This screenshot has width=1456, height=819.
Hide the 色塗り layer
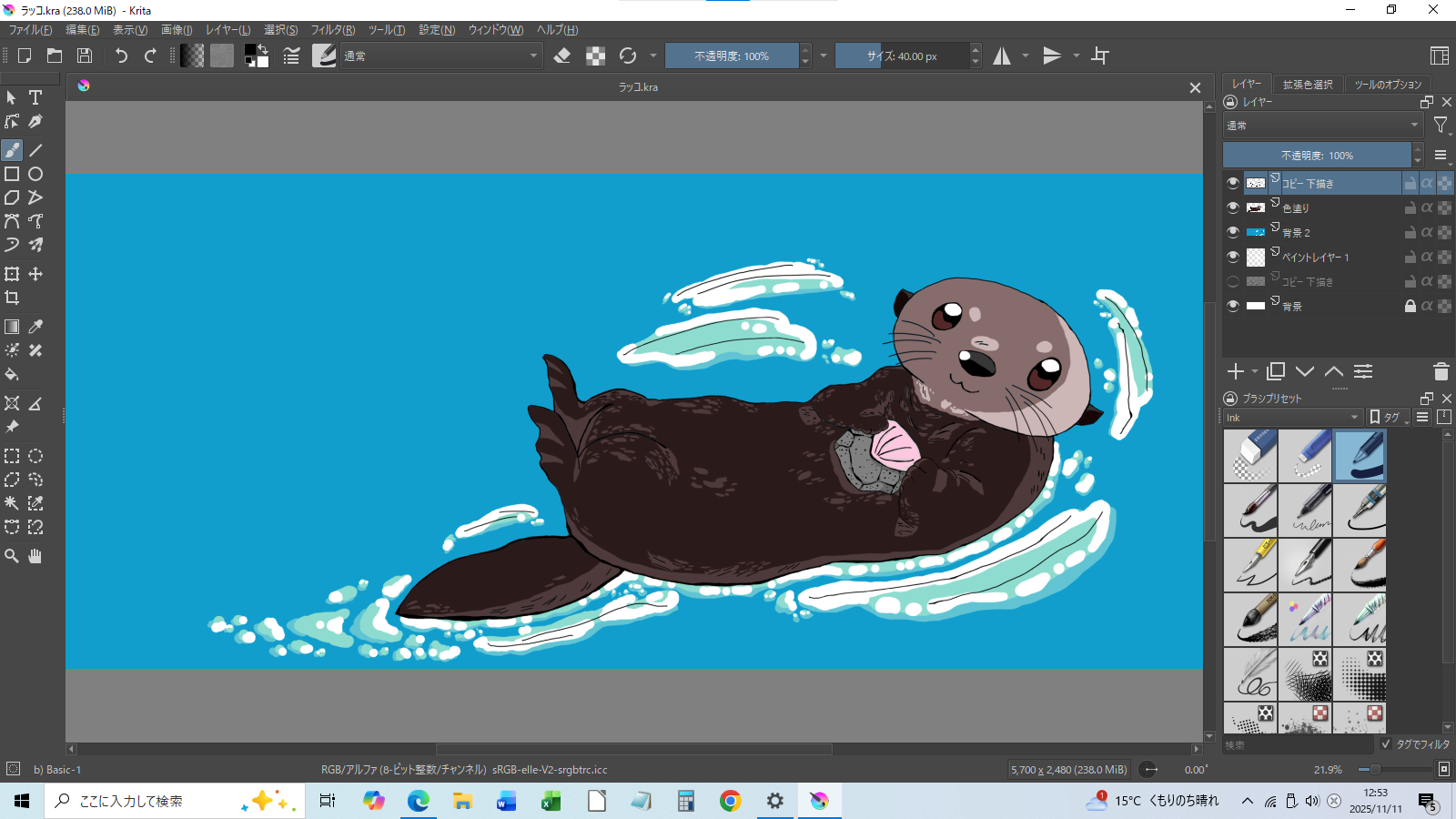[x=1233, y=207]
